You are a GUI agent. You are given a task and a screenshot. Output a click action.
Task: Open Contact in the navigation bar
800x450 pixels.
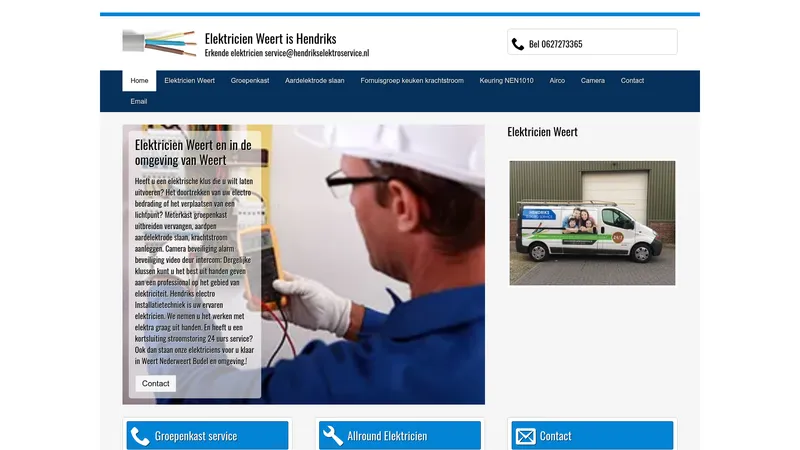[x=632, y=81]
